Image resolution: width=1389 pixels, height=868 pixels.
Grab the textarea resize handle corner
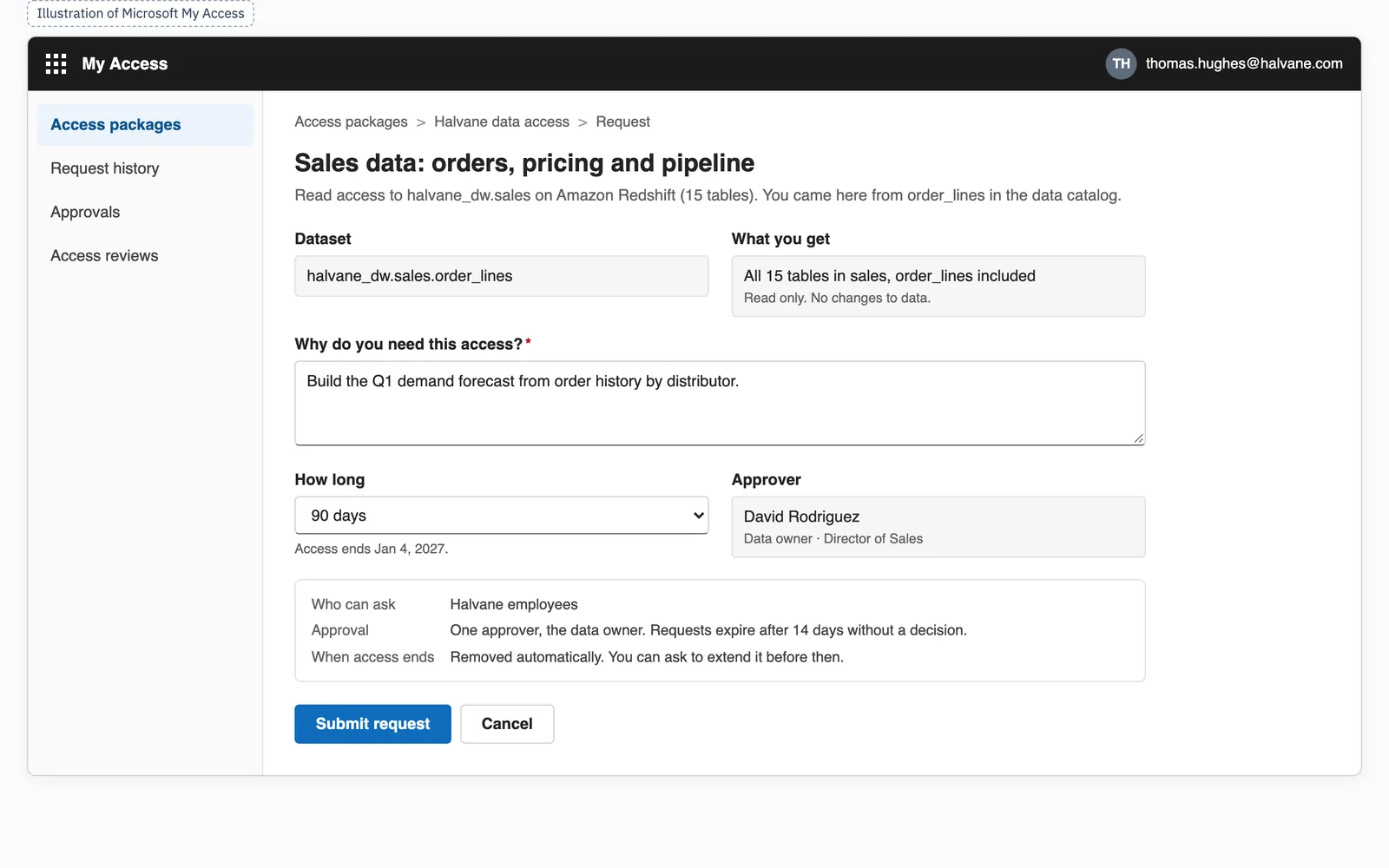pos(1138,438)
